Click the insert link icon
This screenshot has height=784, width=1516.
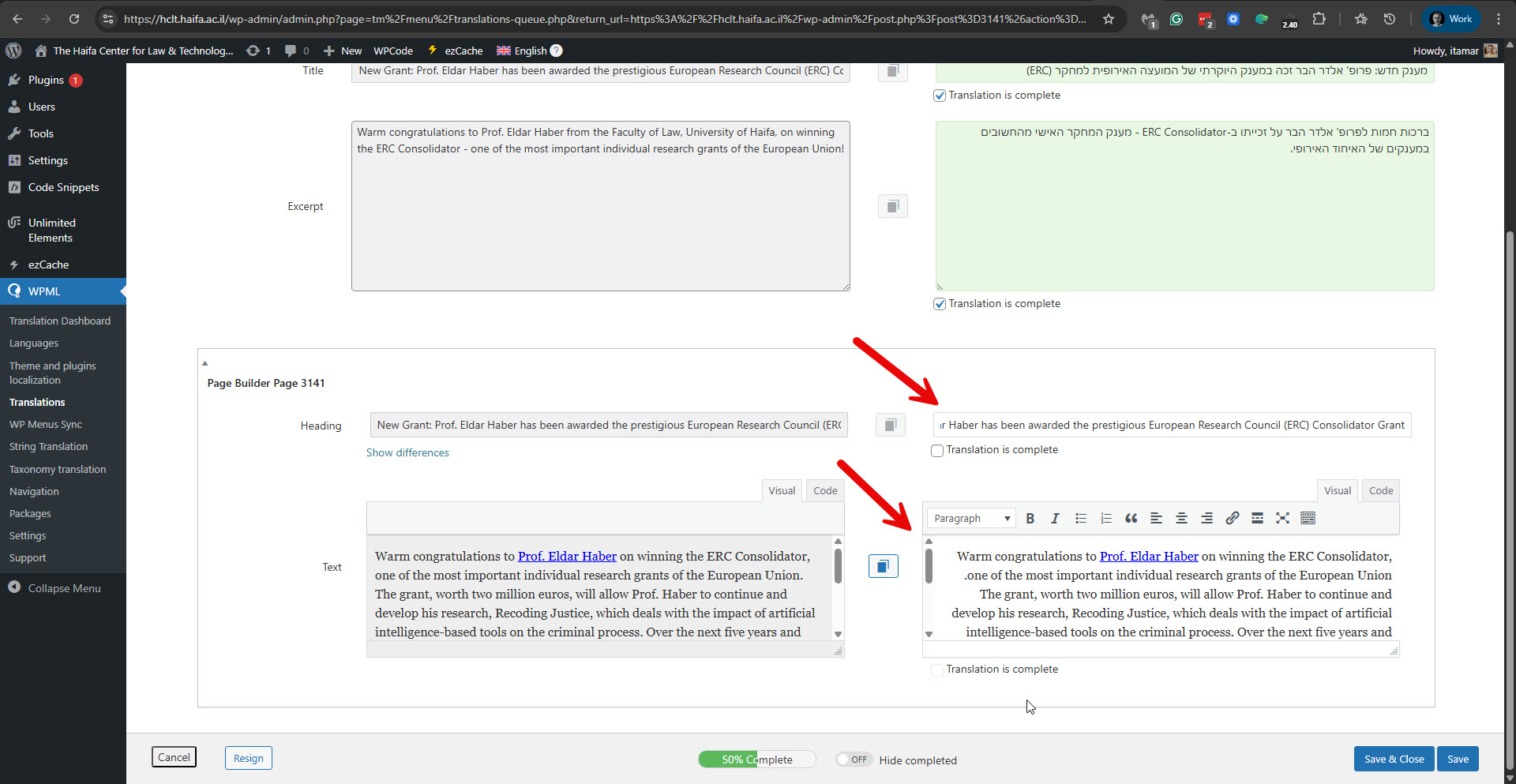tap(1232, 519)
